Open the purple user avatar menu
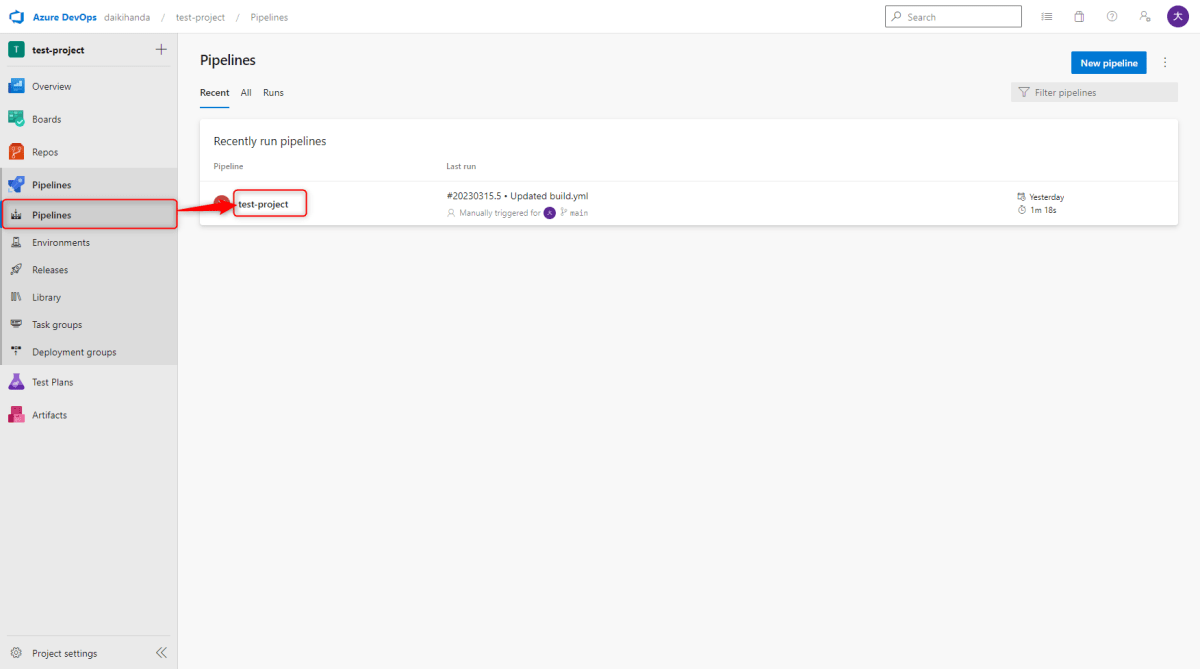Viewport: 1200px width, 669px height. 1178,17
